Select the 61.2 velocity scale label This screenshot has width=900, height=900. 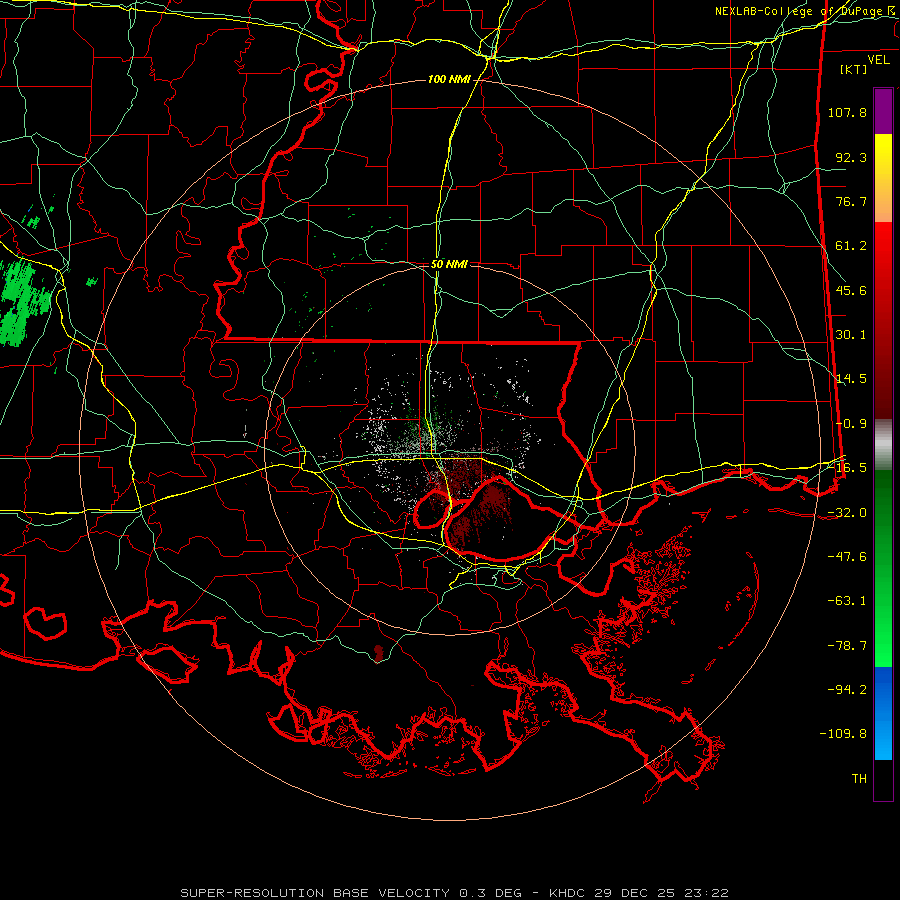click(x=851, y=246)
